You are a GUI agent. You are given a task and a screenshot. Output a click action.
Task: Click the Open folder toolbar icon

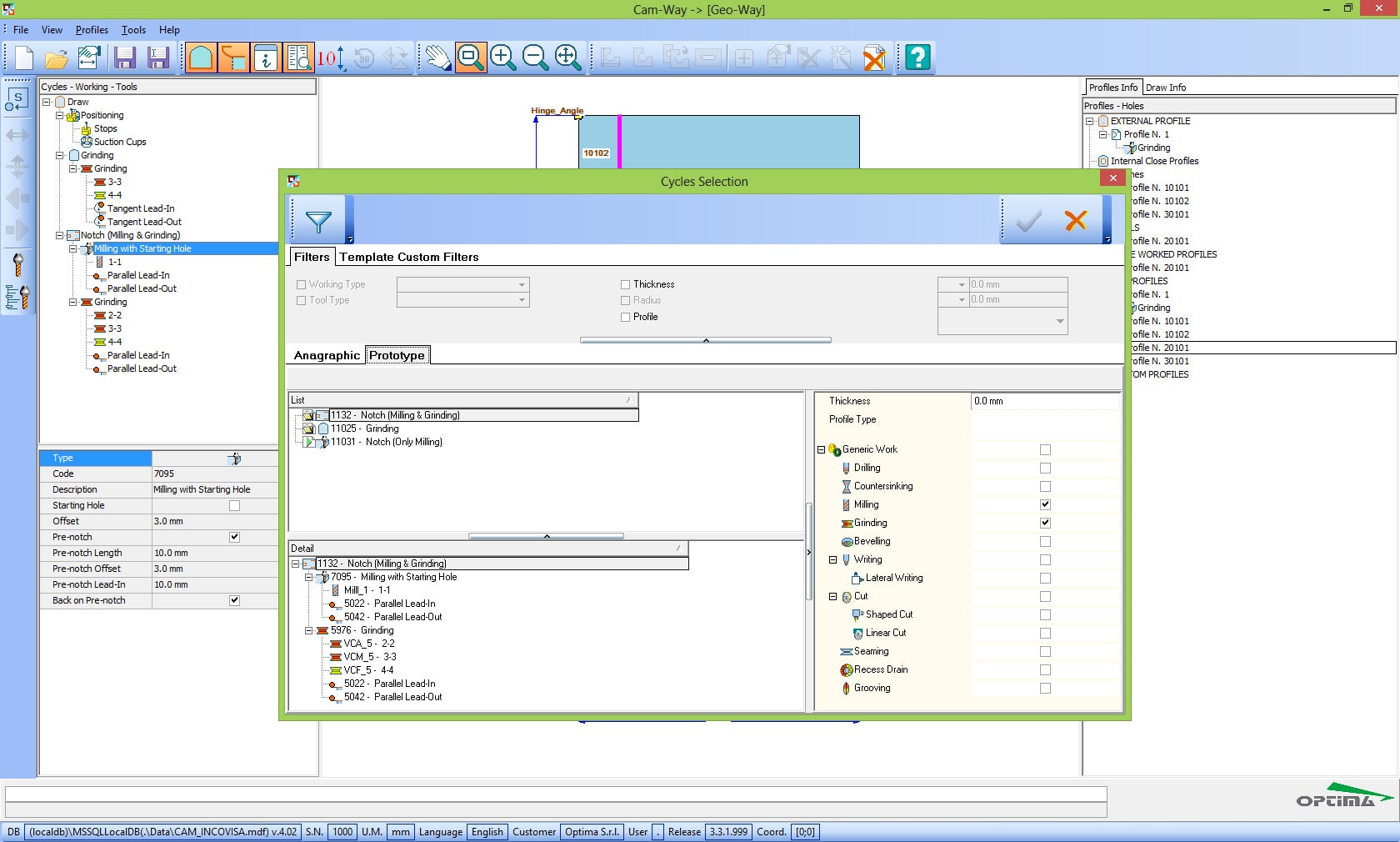57,58
